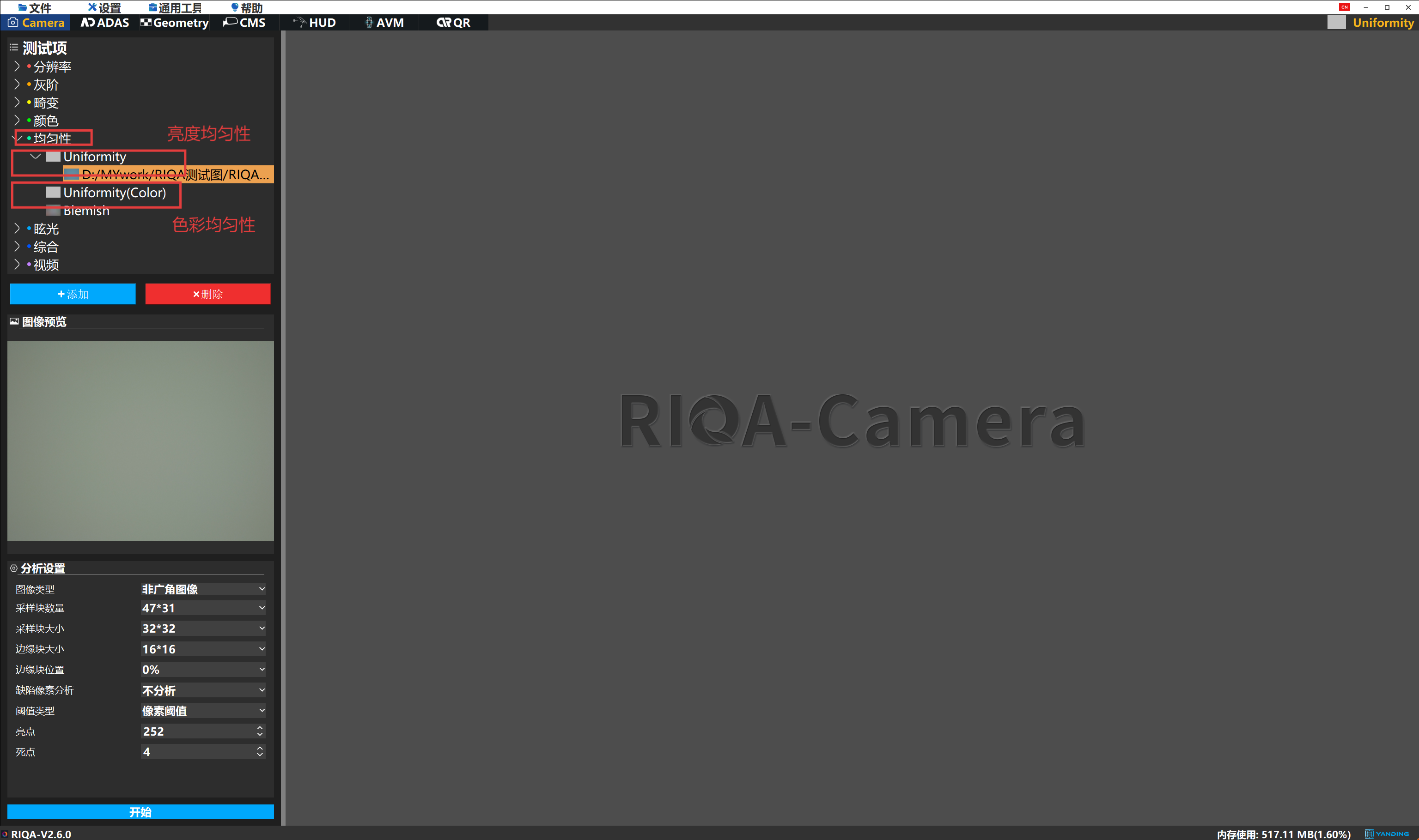1419x840 pixels.
Task: Click the image preview thumbnail
Action: point(140,441)
